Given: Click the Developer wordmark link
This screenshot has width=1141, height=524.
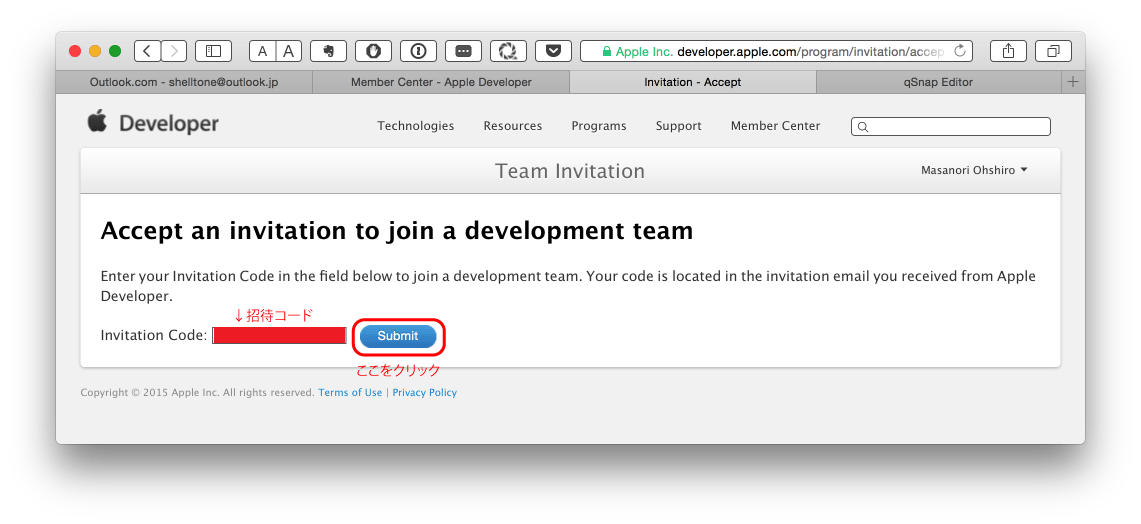Looking at the screenshot, I should (x=169, y=124).
